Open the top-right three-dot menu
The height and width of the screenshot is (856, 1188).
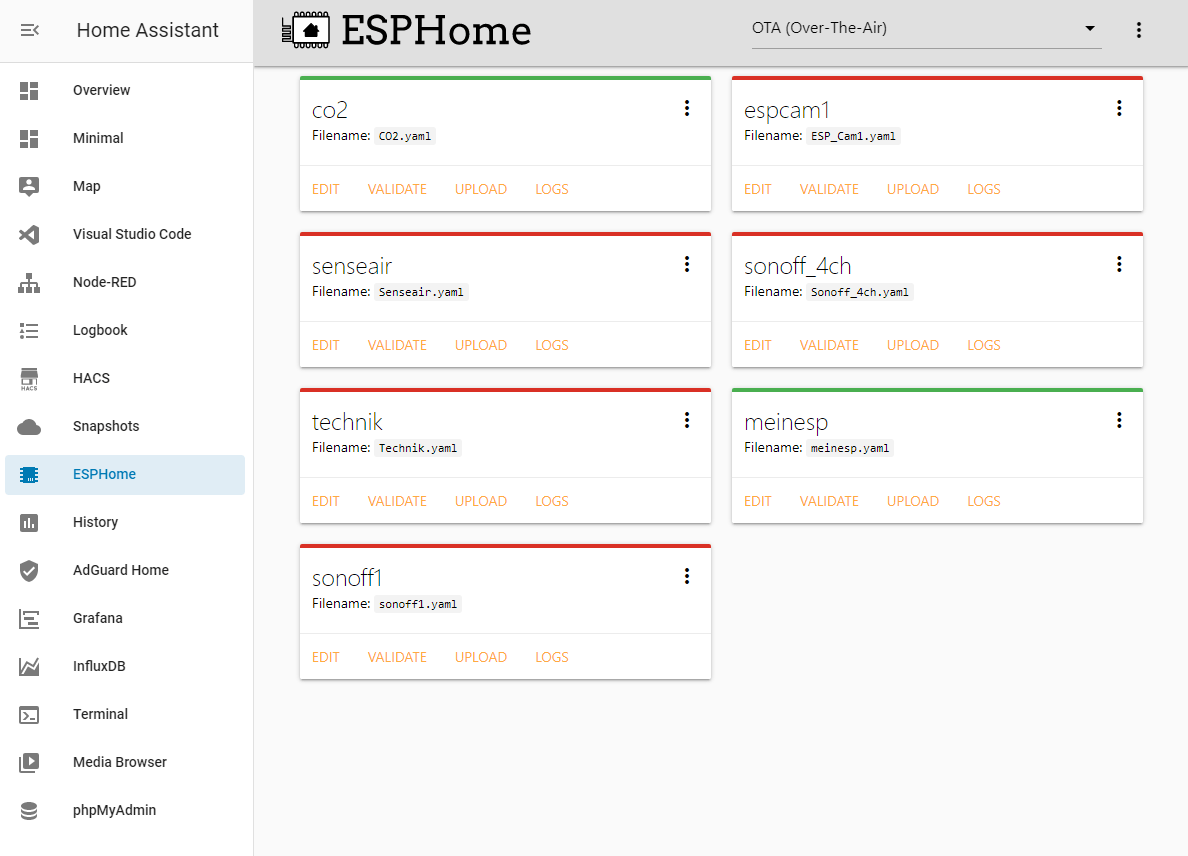[x=1139, y=30]
